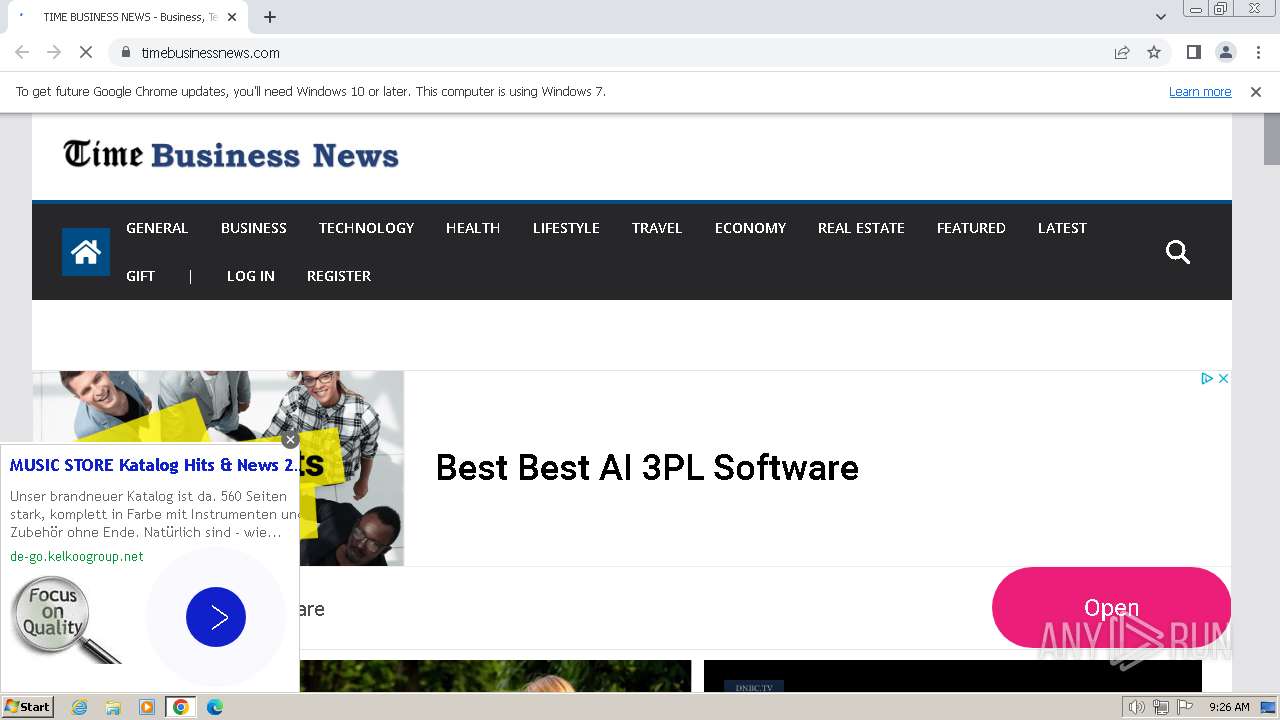Open the LATEST section
The image size is (1280, 720).
pos(1062,228)
